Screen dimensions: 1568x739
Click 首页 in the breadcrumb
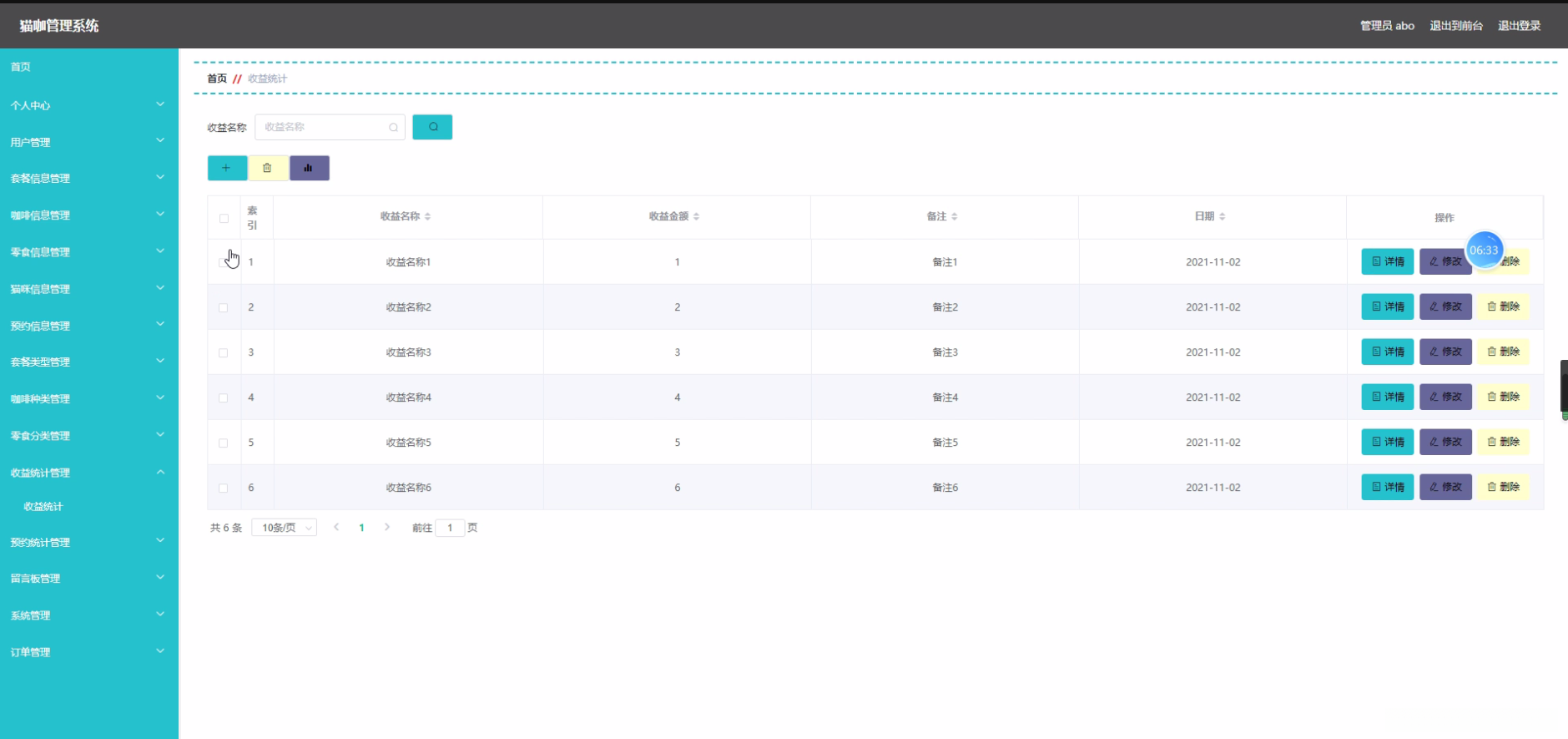tap(217, 78)
